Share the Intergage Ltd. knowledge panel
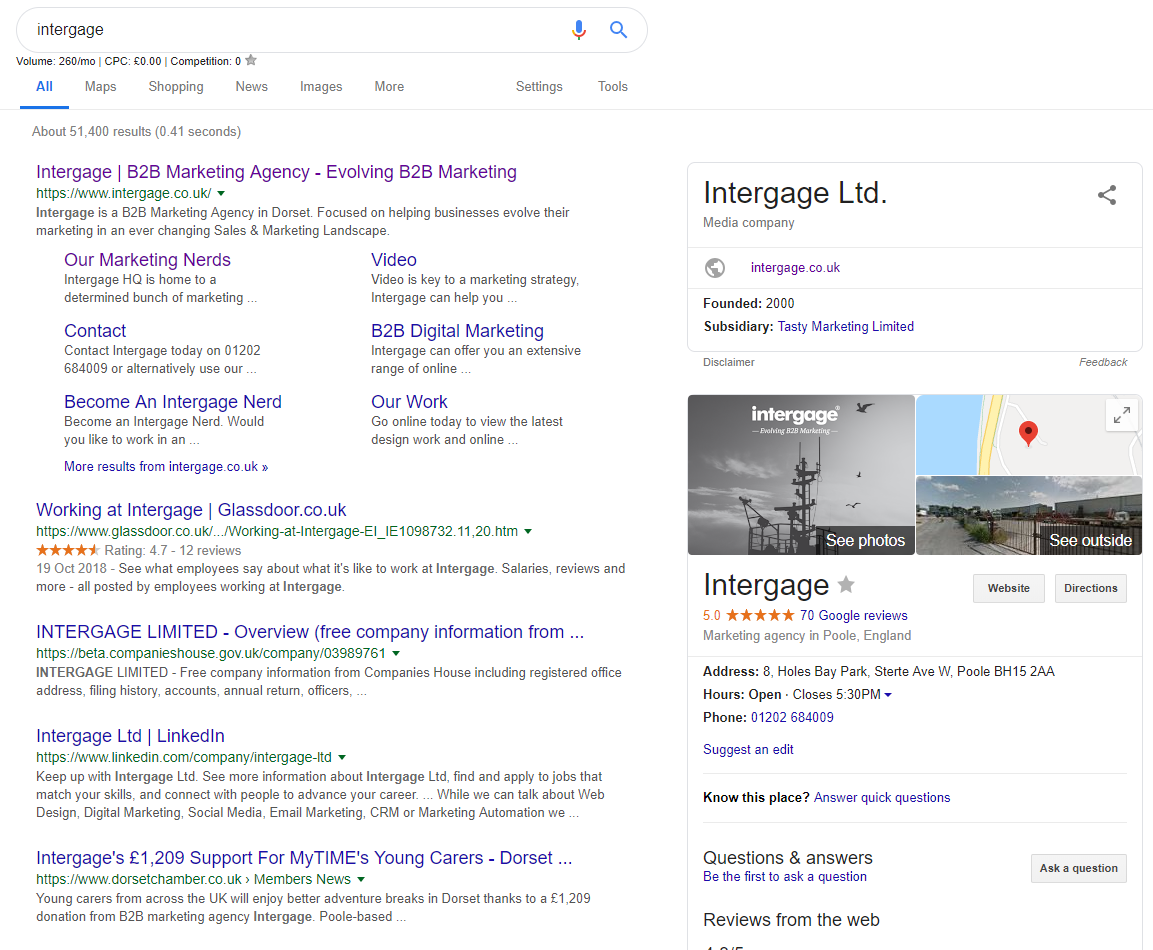The height and width of the screenshot is (950, 1153). pyautogui.click(x=1107, y=195)
